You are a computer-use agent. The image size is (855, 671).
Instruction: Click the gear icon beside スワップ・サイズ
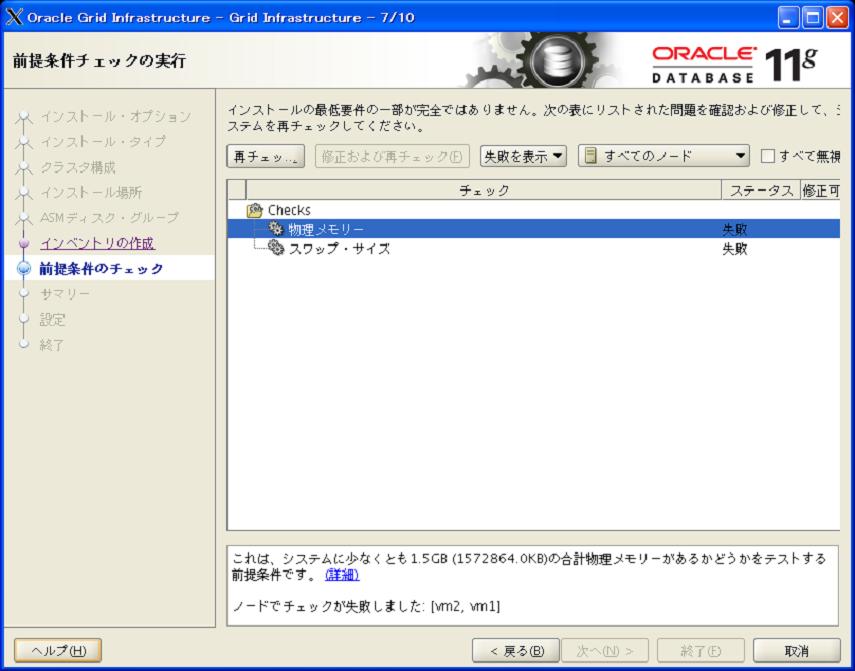coord(276,249)
